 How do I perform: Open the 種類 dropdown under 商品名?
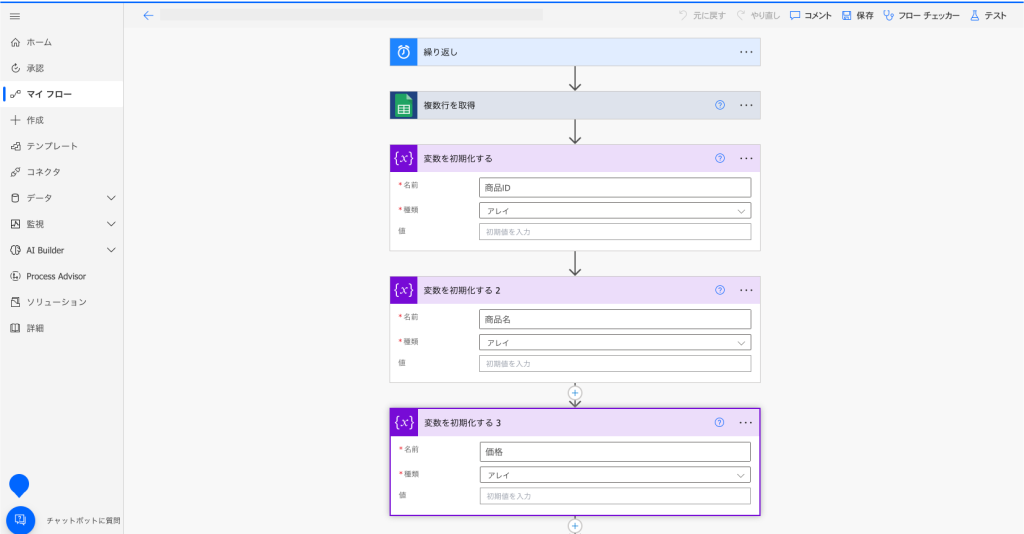click(x=615, y=343)
